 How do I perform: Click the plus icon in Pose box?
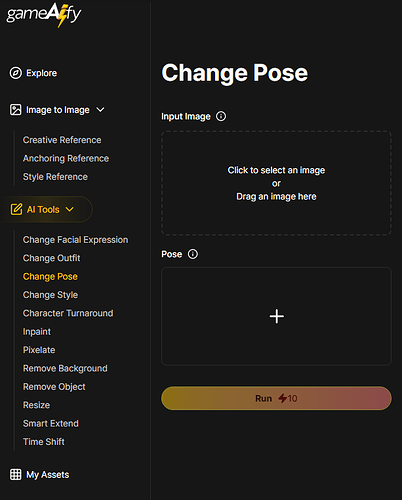click(277, 316)
